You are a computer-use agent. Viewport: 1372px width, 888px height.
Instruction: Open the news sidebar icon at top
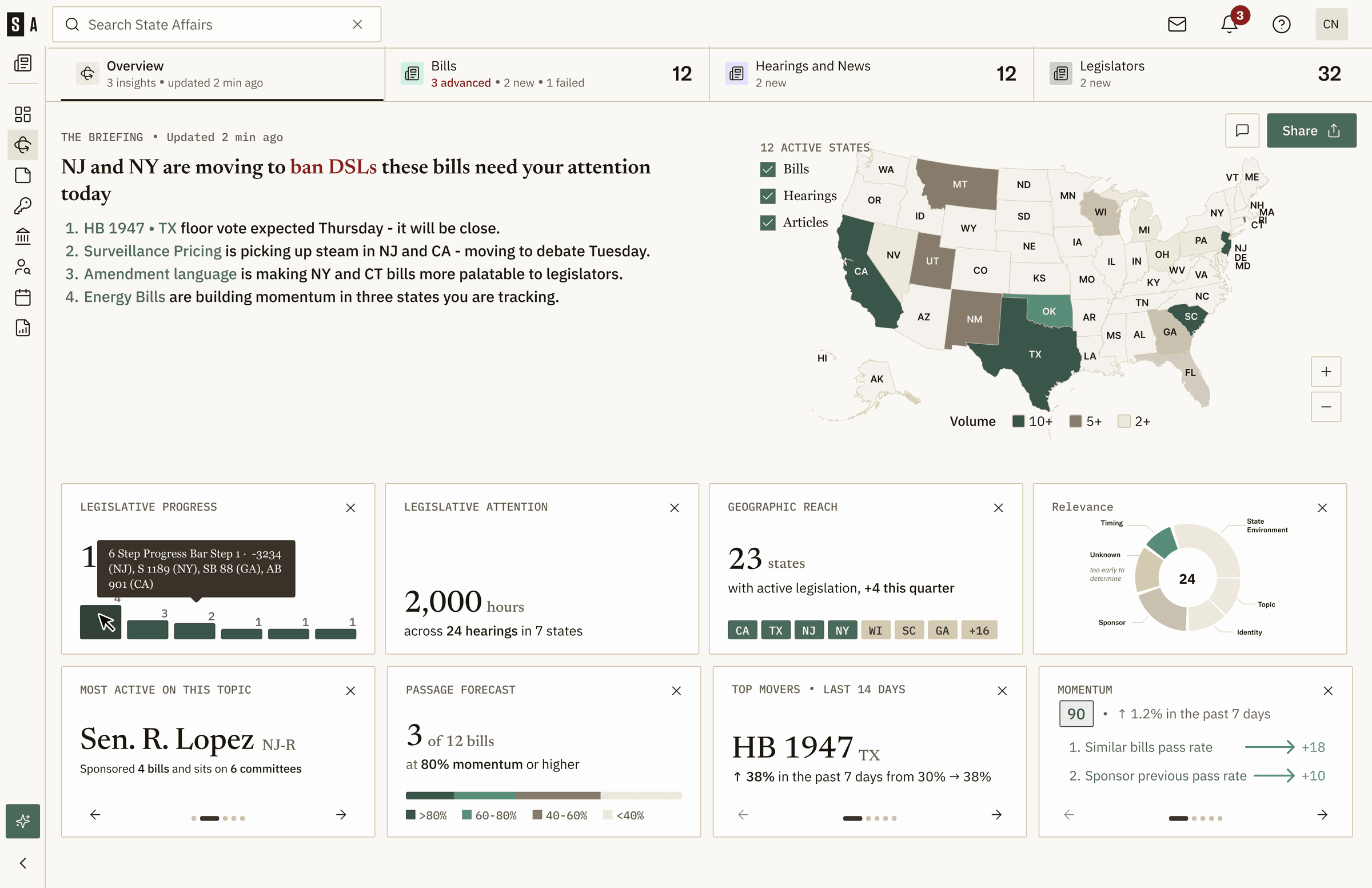pyautogui.click(x=22, y=63)
